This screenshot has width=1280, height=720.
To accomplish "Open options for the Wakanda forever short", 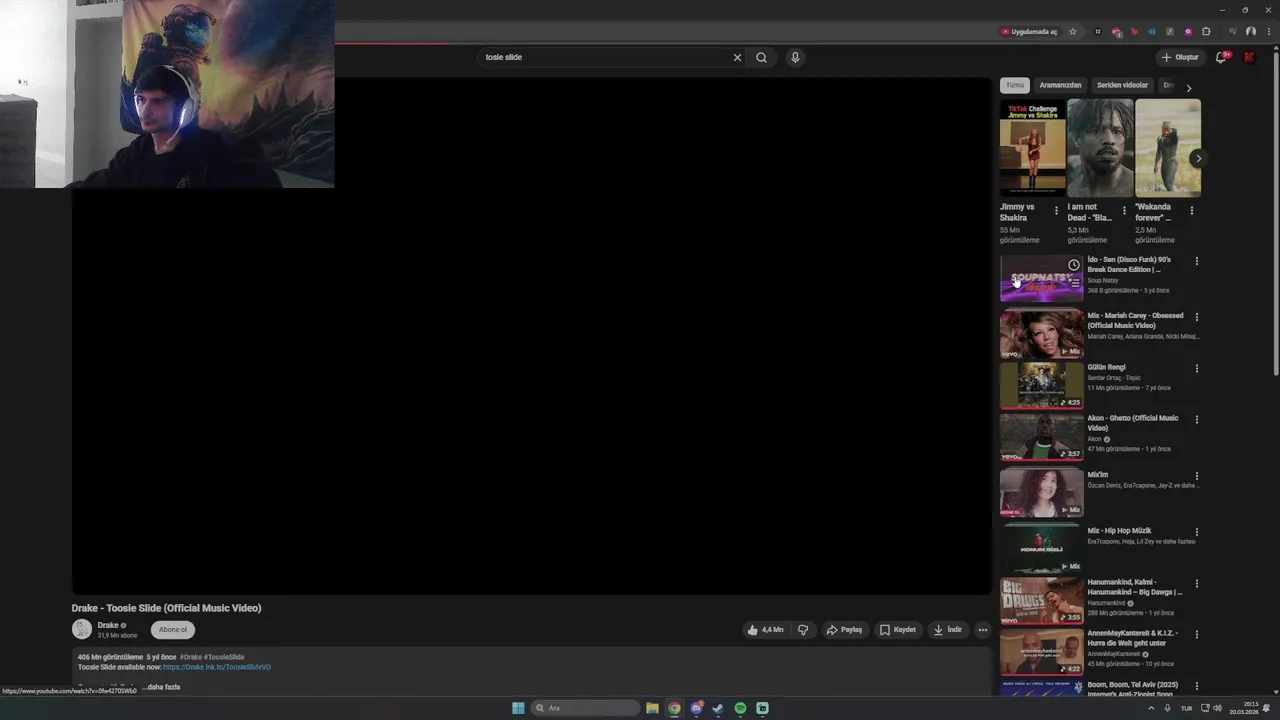I will 1191,211.
